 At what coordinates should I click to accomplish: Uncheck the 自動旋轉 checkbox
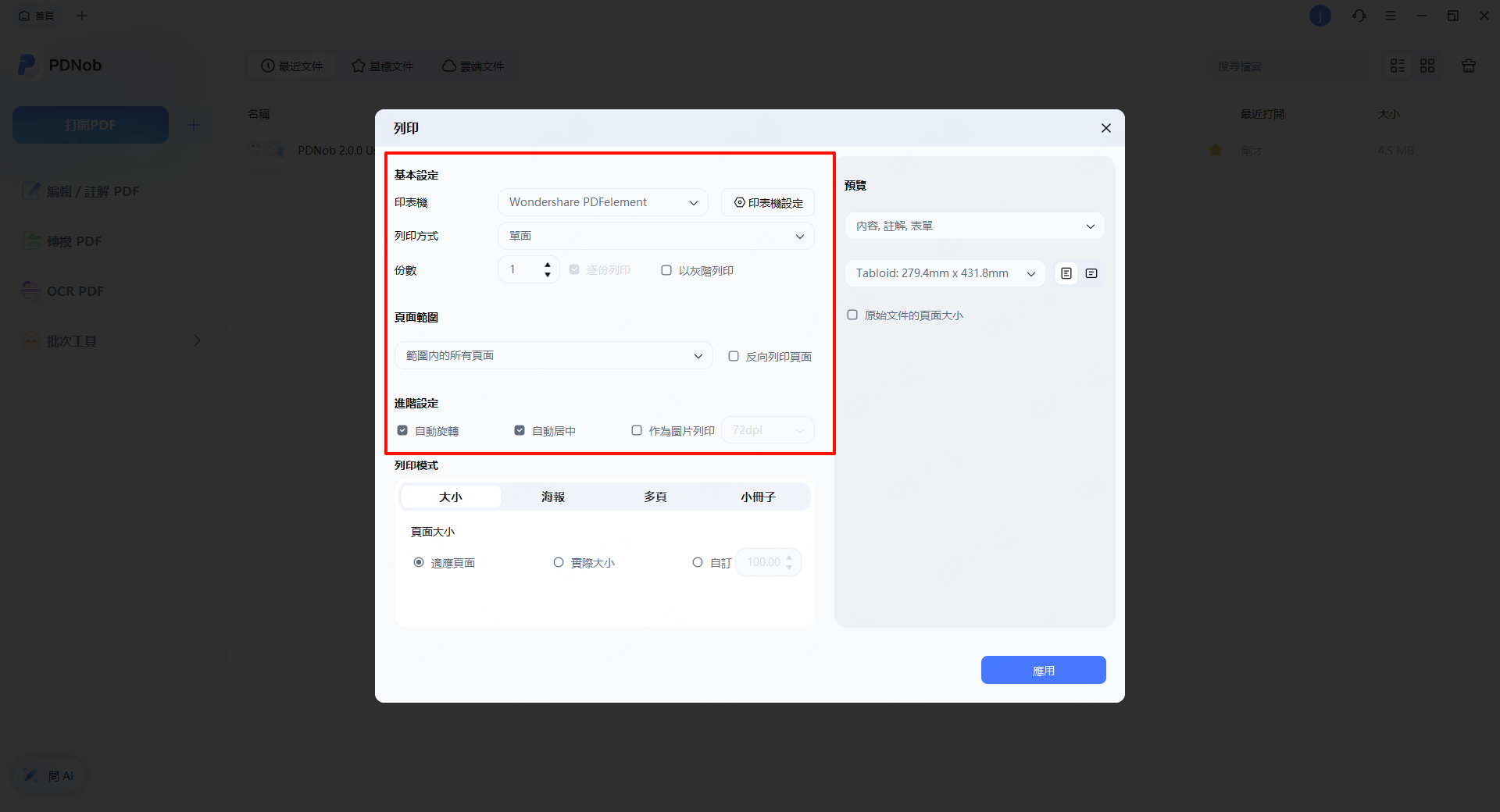click(x=402, y=430)
